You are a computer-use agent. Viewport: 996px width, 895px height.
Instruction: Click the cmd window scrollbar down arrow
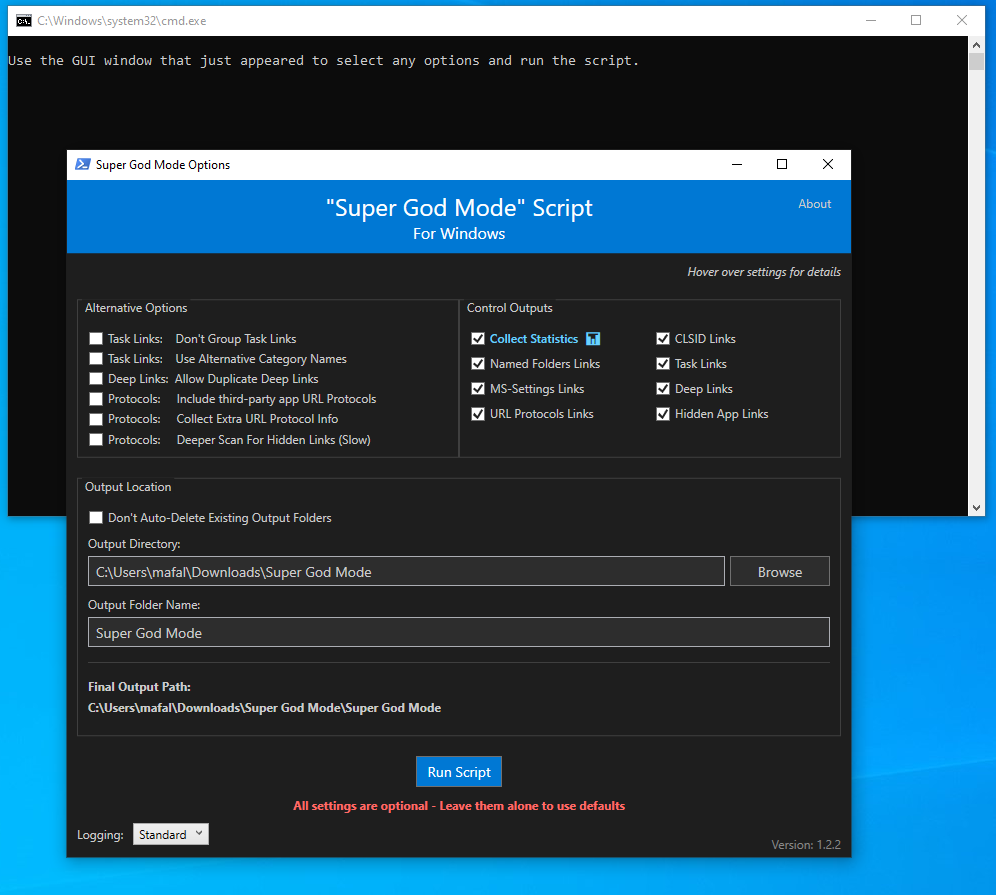[x=976, y=508]
